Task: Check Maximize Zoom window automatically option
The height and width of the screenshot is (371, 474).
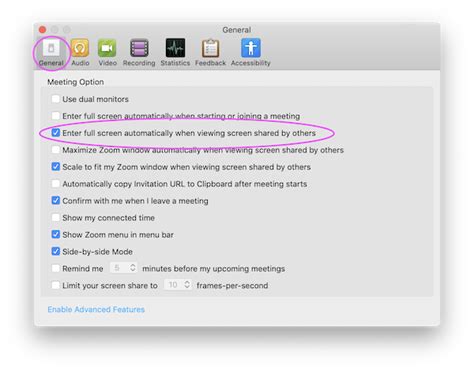Action: pos(56,150)
